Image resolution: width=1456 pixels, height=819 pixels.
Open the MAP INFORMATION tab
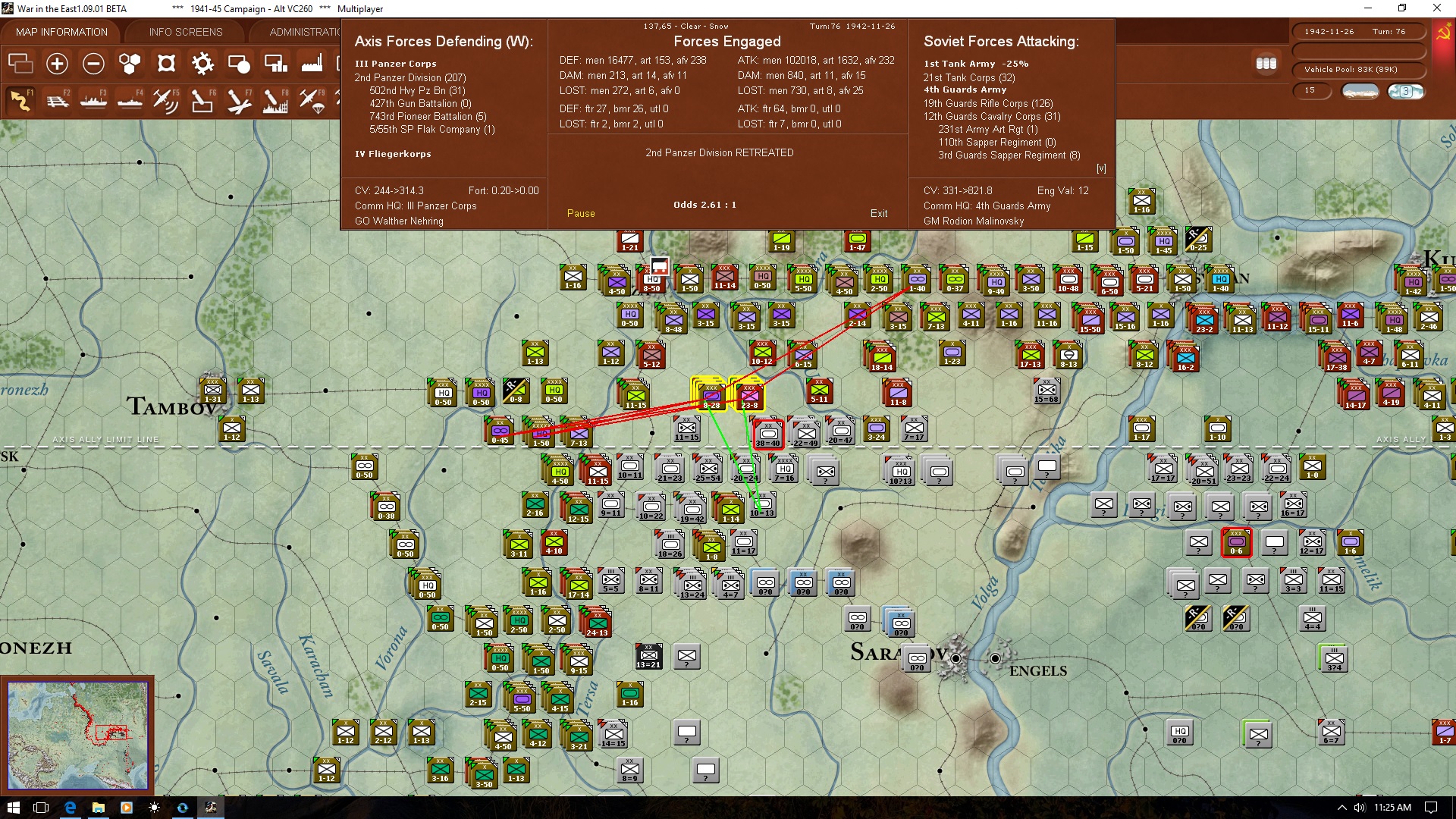point(61,32)
